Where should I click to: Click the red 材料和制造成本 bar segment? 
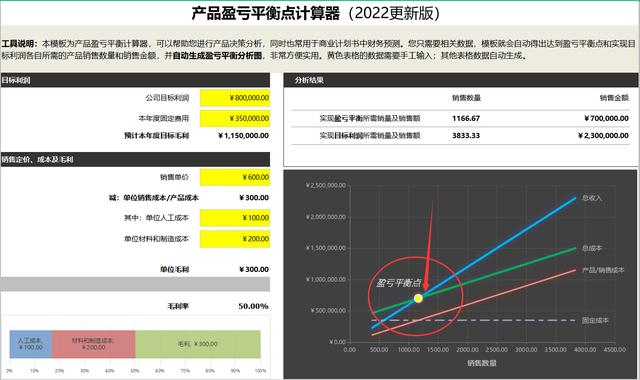coord(93,344)
